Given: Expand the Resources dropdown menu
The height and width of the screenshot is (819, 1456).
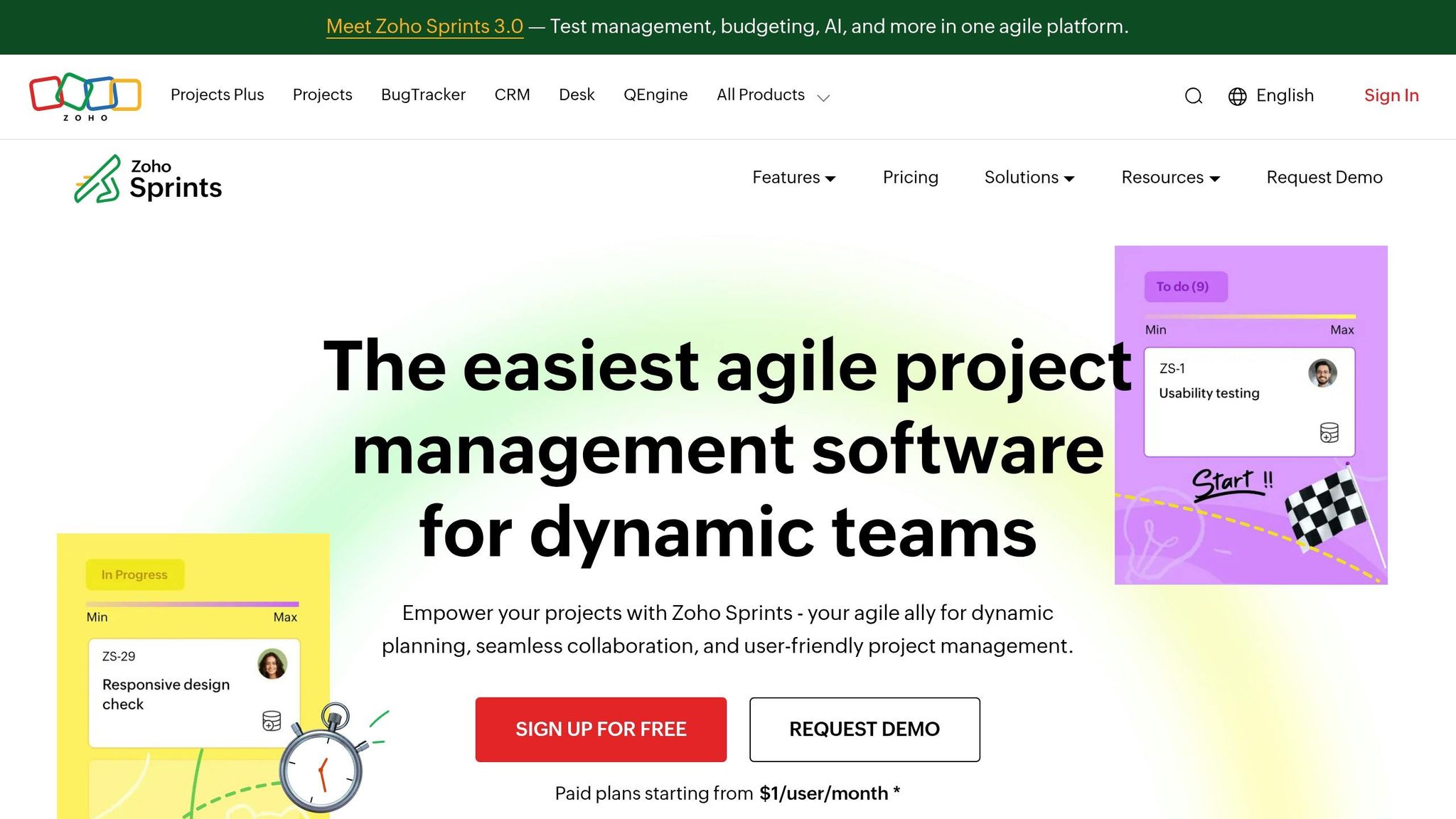Looking at the screenshot, I should tap(1171, 178).
